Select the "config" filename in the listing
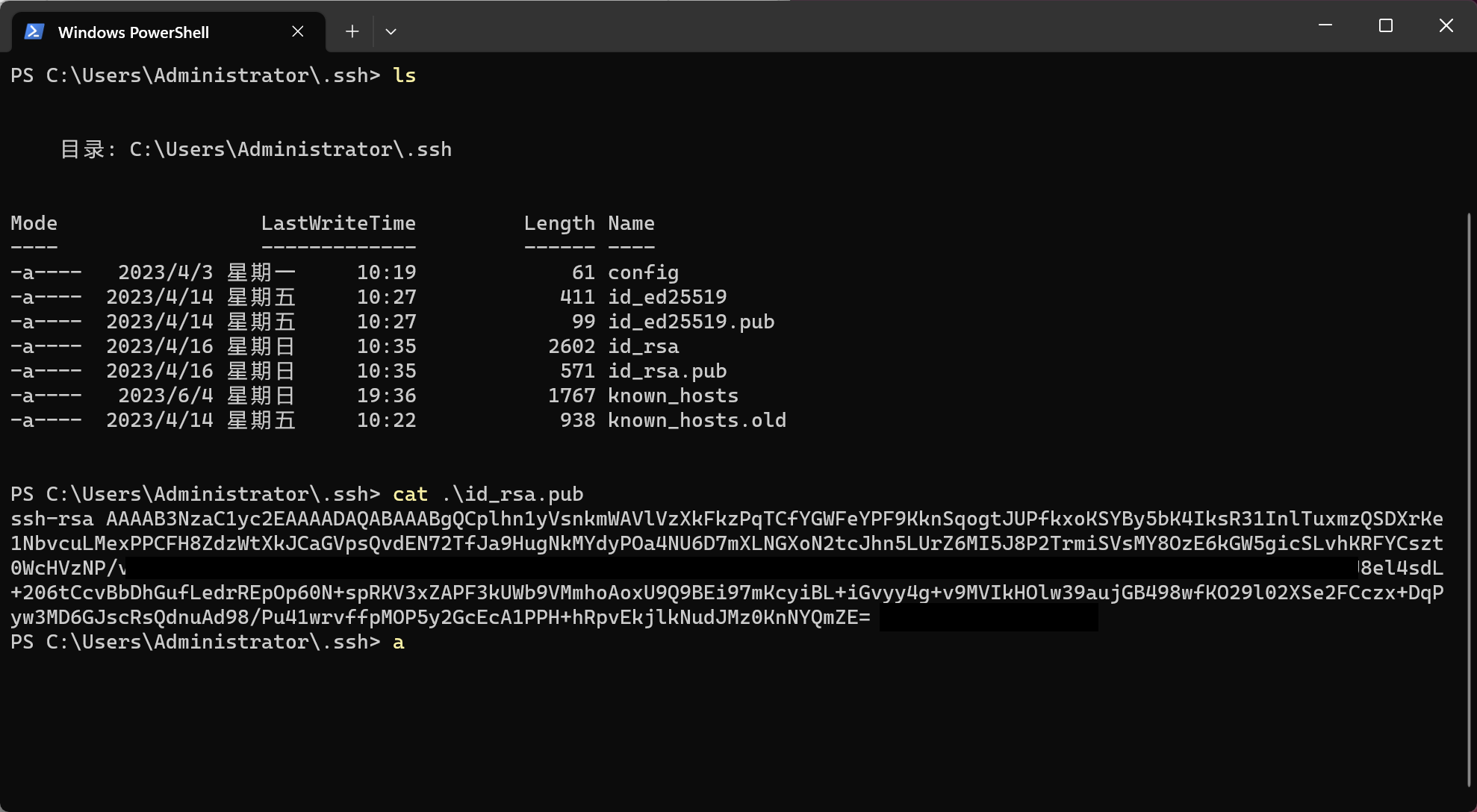Image resolution: width=1477 pixels, height=812 pixels. (643, 272)
